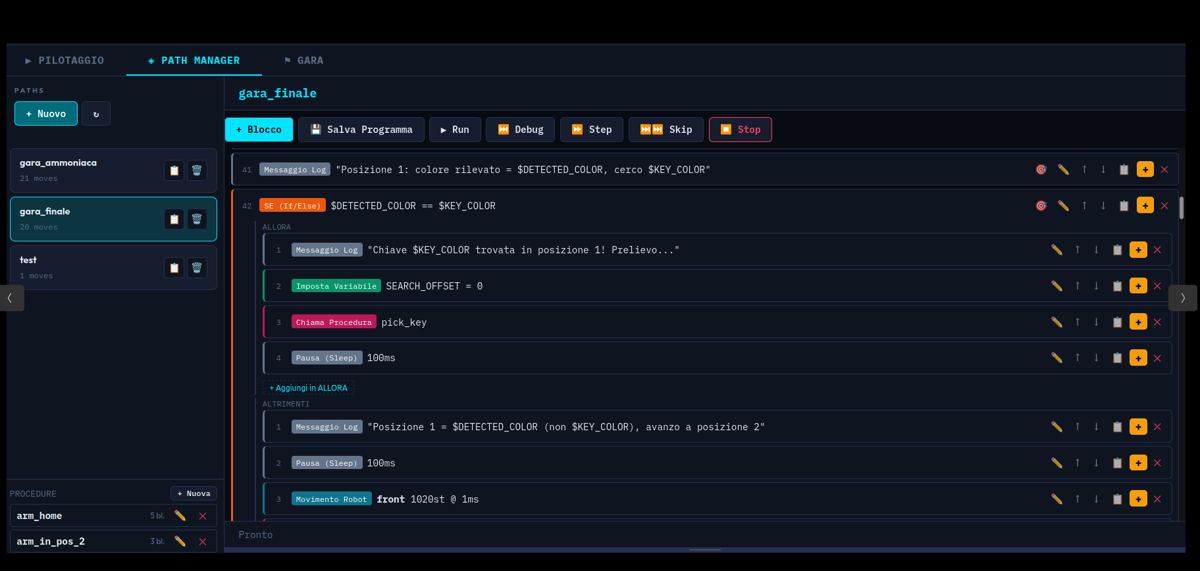Copy the "SEARCH_OFFSET = 0" variable block
1200x571 pixels.
[x=1117, y=286]
